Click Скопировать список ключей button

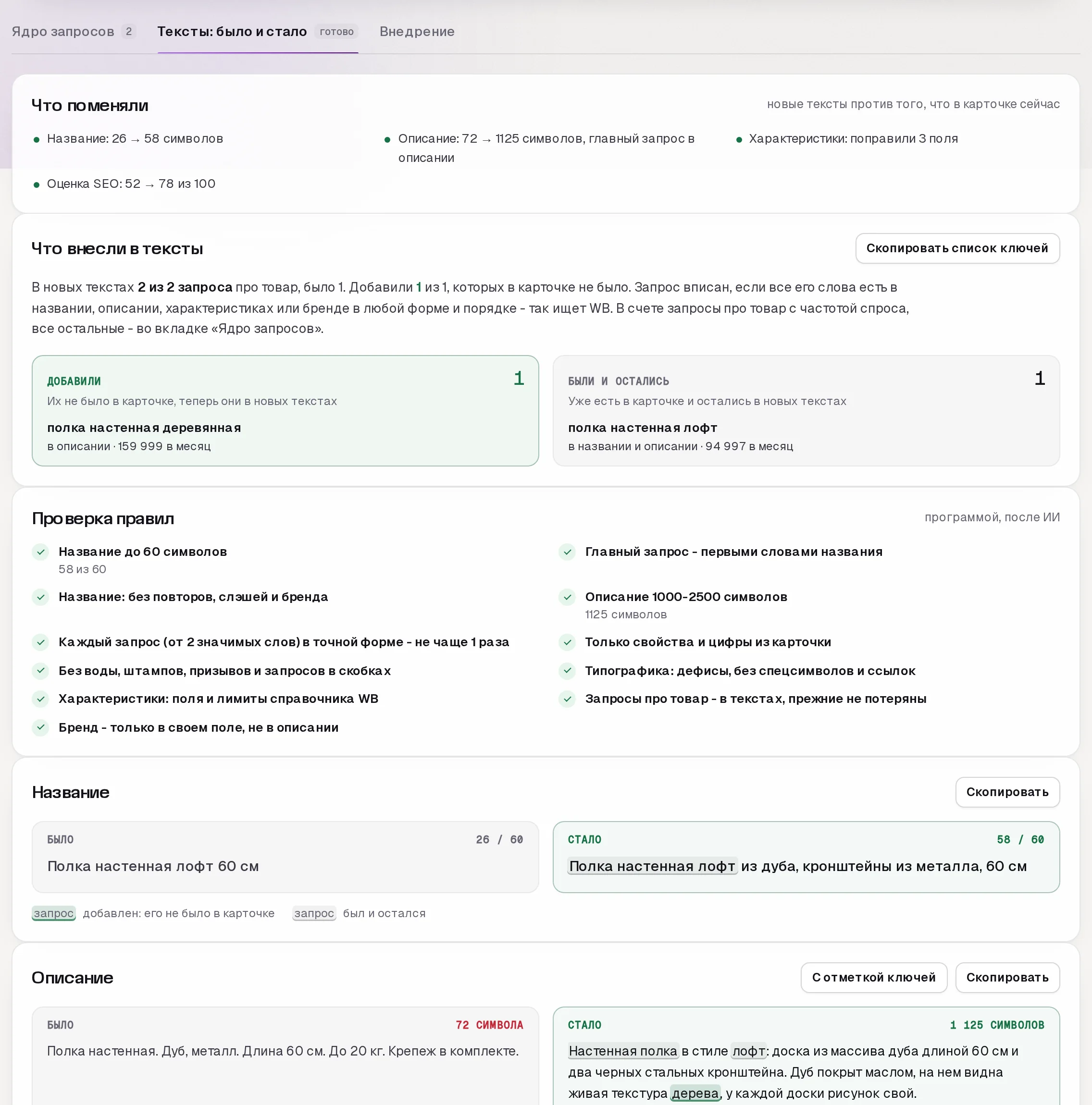957,248
